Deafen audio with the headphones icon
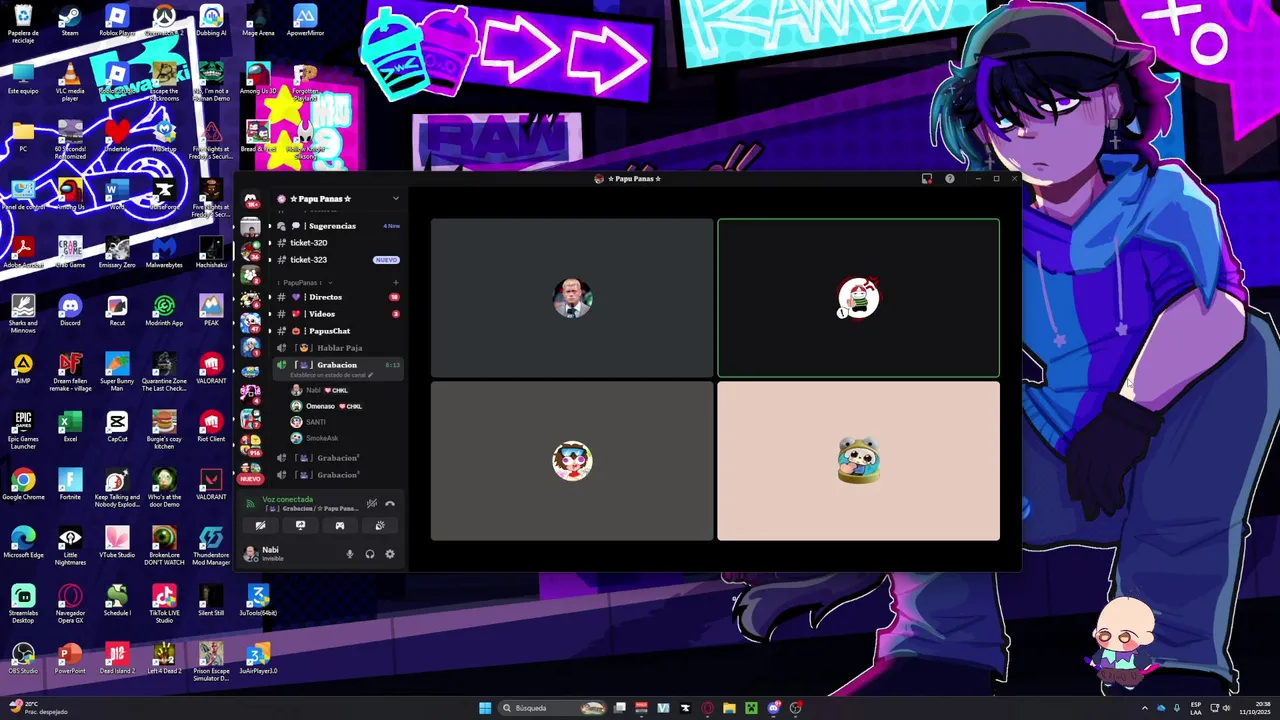Screen dimensions: 1280x720 point(370,554)
